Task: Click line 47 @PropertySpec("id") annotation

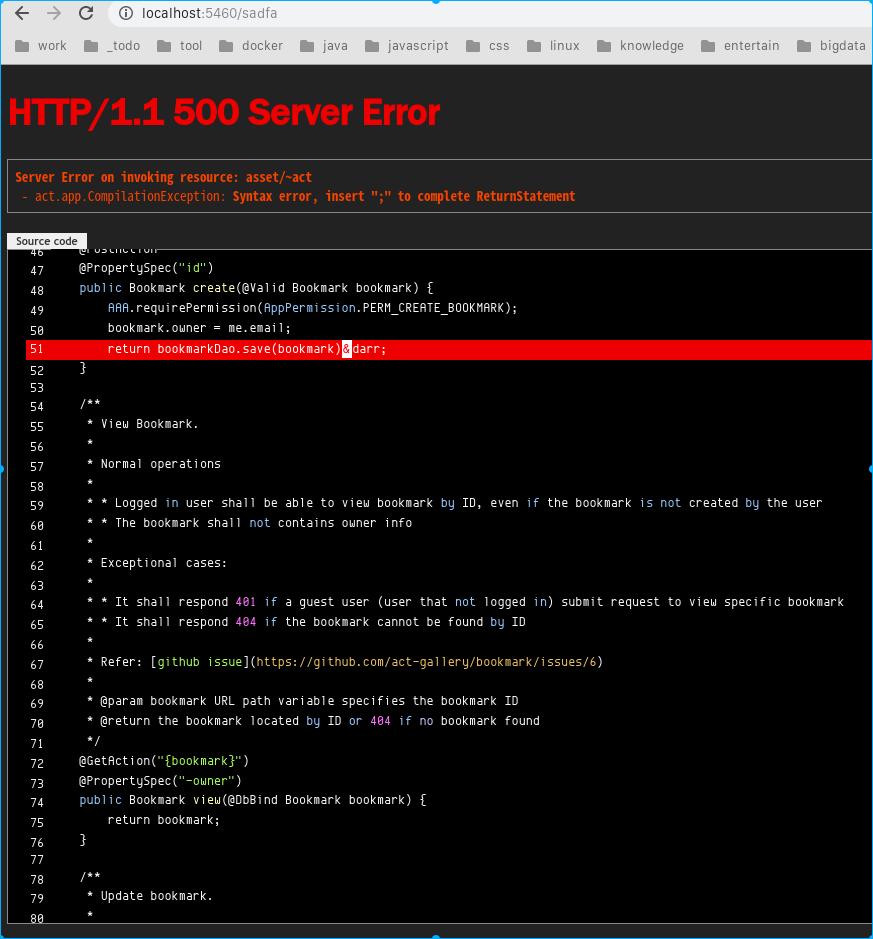Action: pyautogui.click(x=146, y=268)
